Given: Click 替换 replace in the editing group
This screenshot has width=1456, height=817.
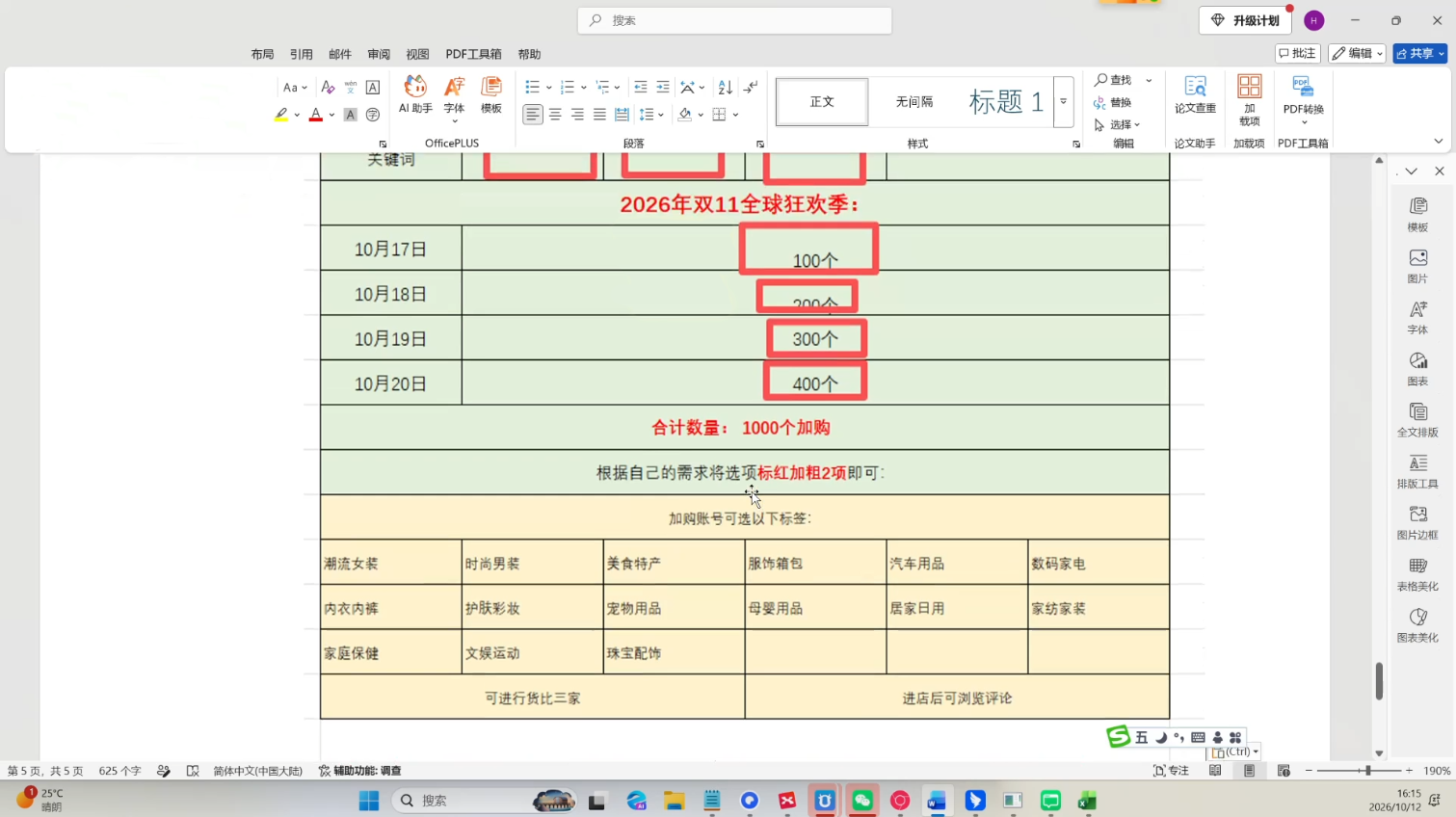Looking at the screenshot, I should [1113, 102].
